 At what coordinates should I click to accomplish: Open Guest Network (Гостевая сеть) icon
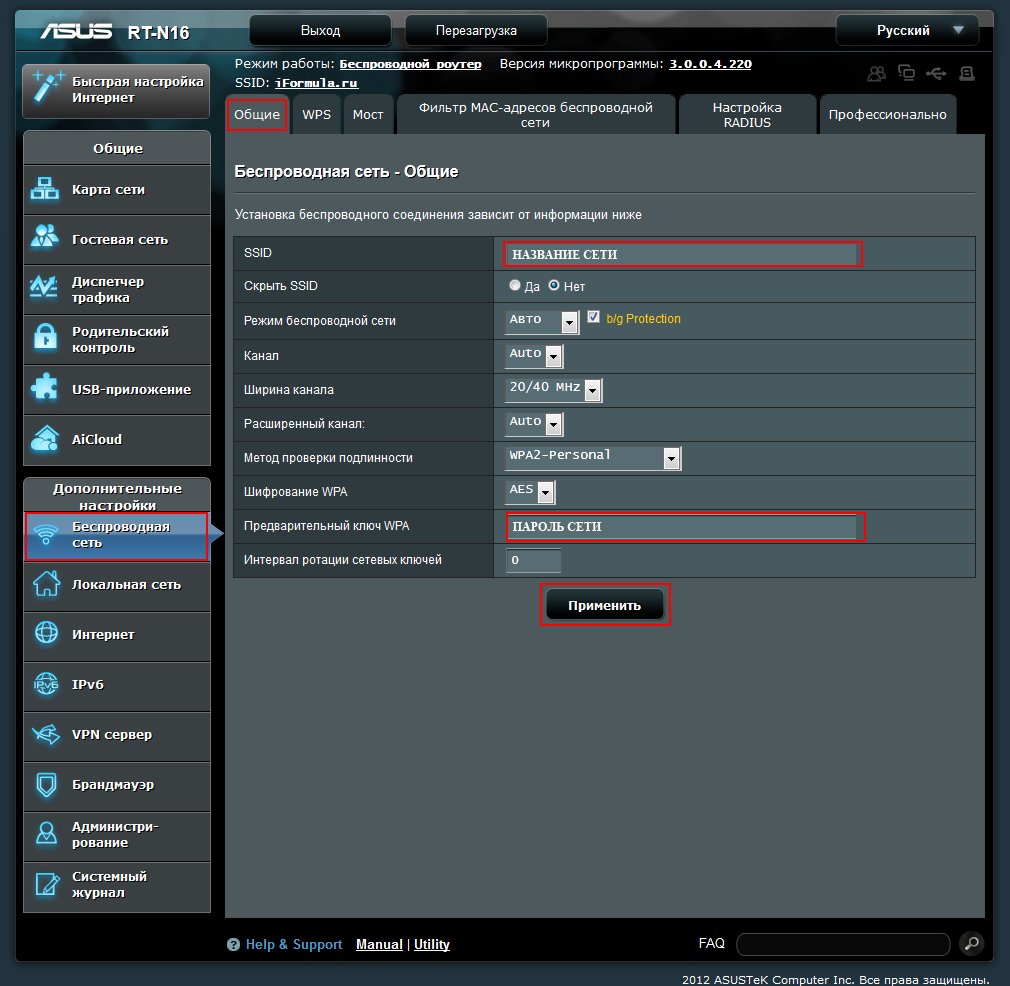(46, 239)
